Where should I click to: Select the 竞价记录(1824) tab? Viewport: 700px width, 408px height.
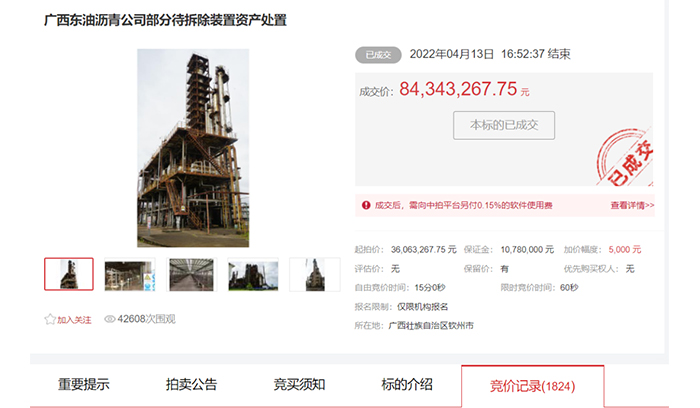pos(532,386)
